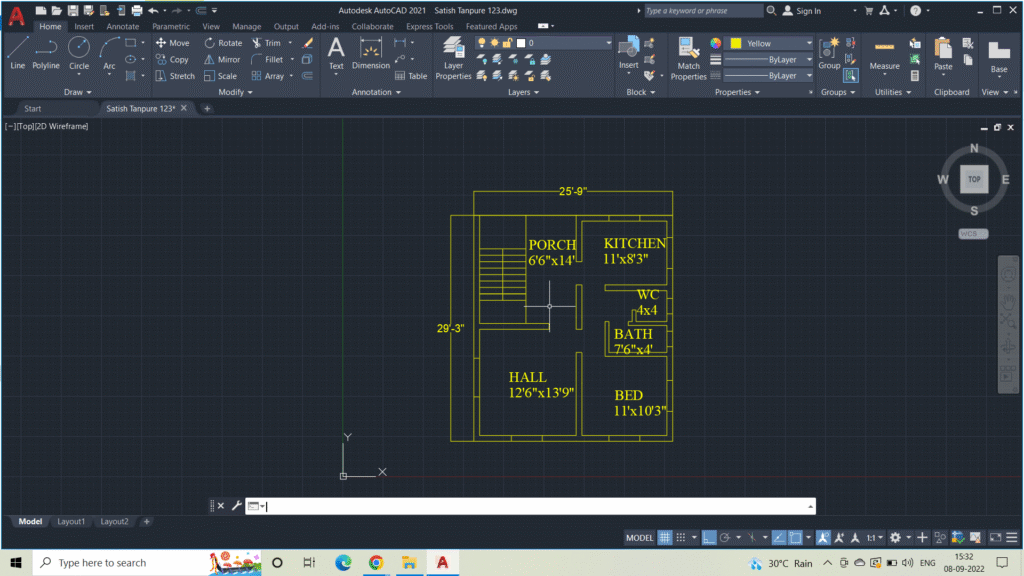Screen dimensions: 1024x576
Task: Toggle clean screen in status bar
Action: [x=995, y=537]
